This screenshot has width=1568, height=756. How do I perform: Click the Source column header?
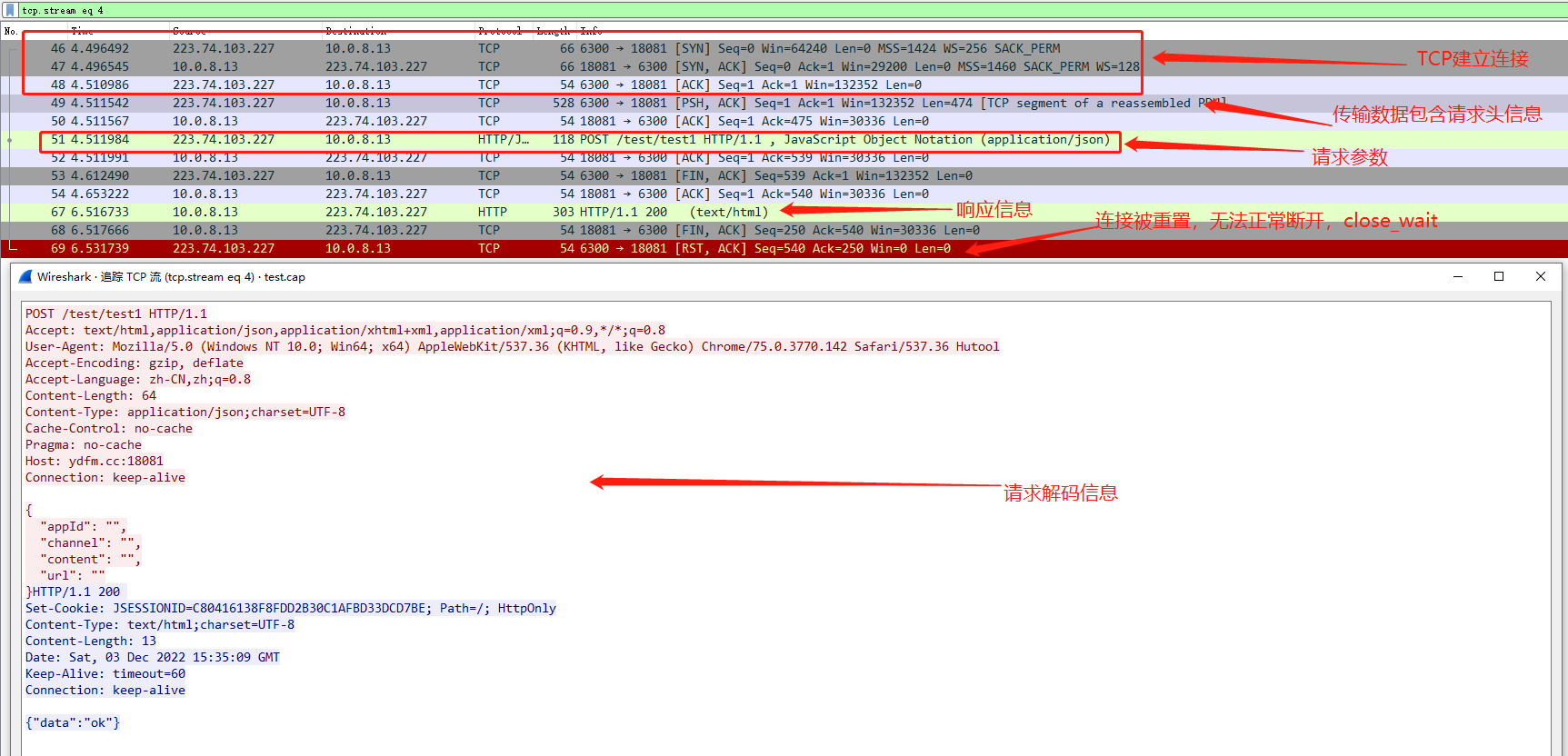pyautogui.click(x=189, y=31)
